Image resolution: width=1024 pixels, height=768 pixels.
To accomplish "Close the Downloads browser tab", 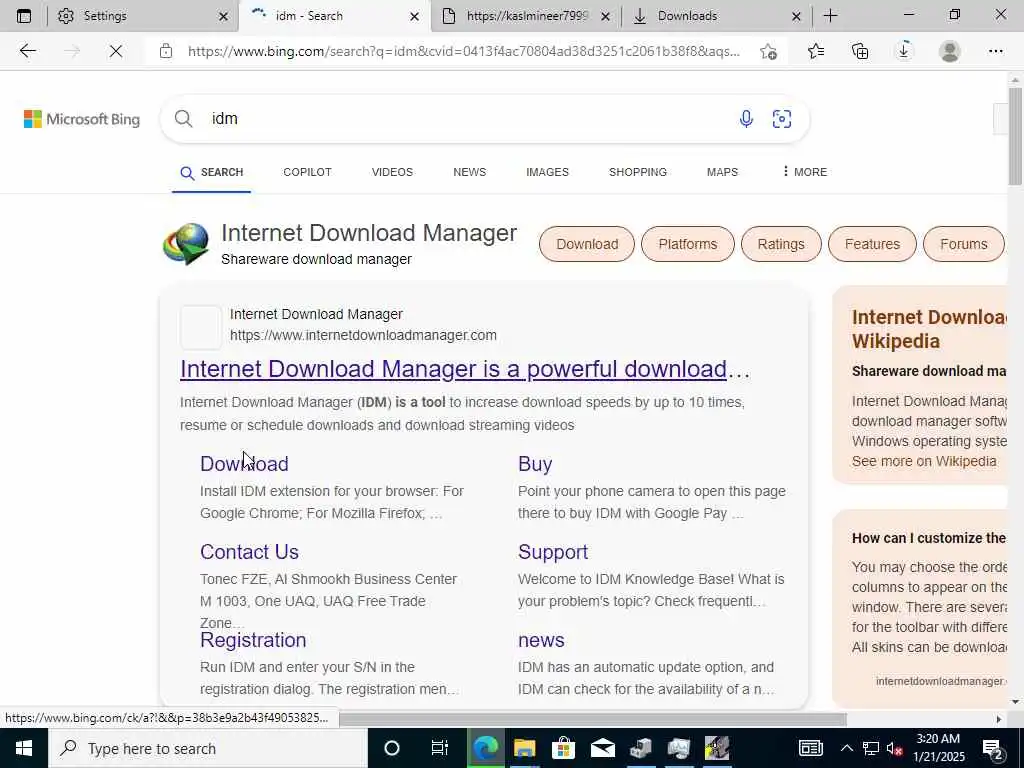I will click(x=796, y=16).
